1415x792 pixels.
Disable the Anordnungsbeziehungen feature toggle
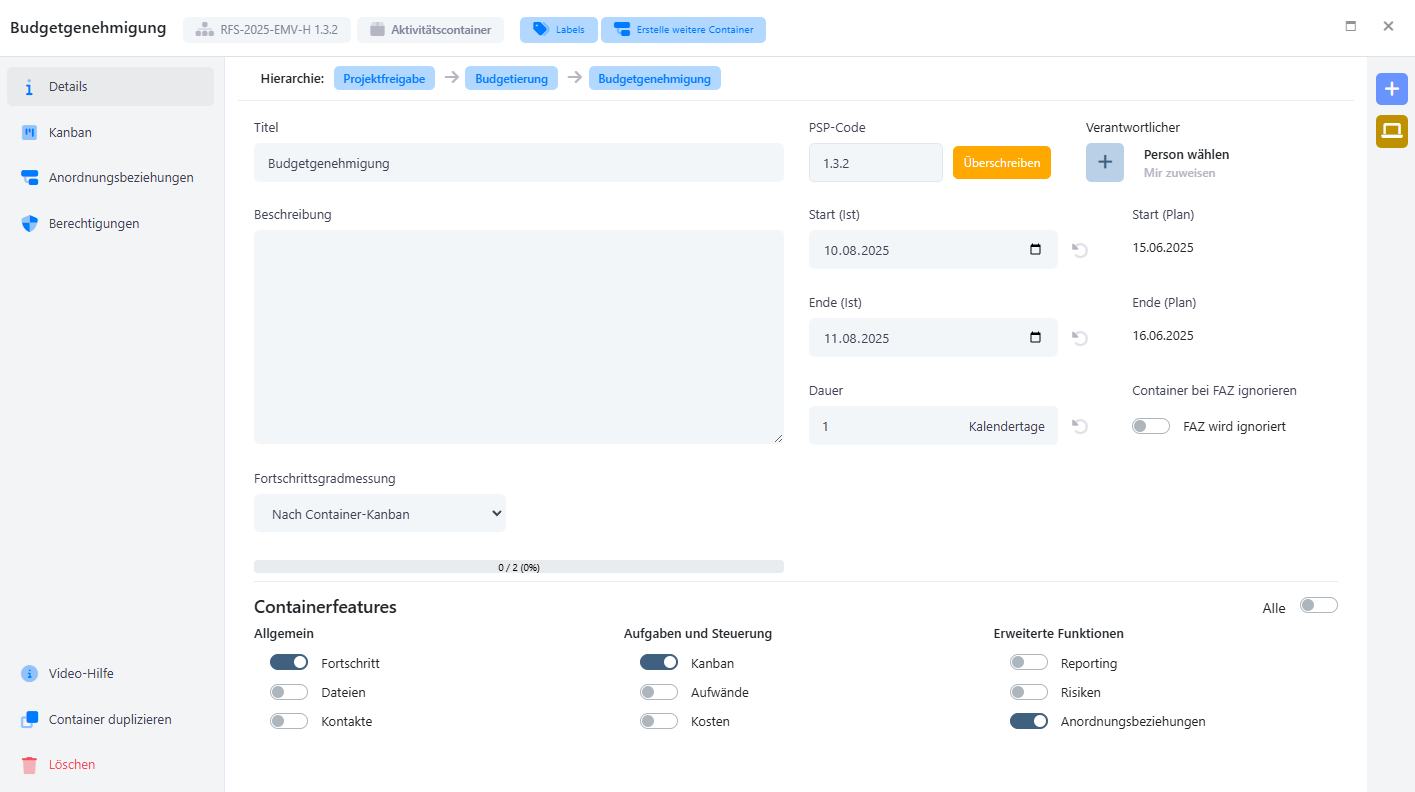point(1029,720)
